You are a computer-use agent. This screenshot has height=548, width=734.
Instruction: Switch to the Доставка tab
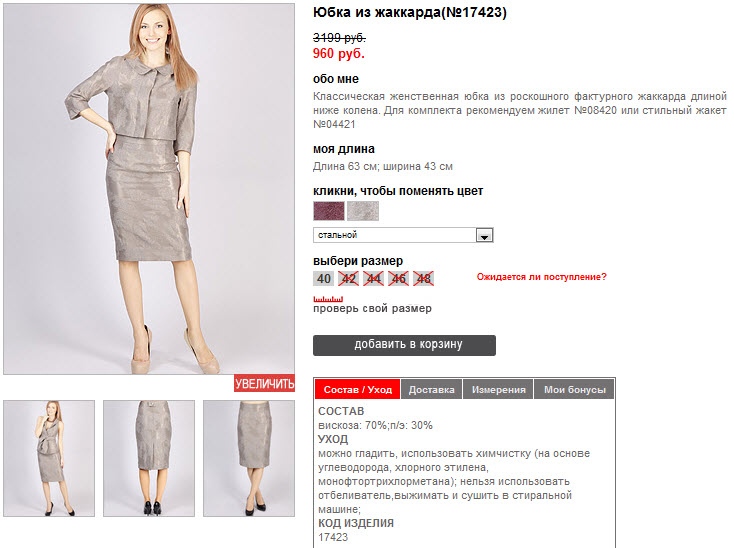[431, 389]
